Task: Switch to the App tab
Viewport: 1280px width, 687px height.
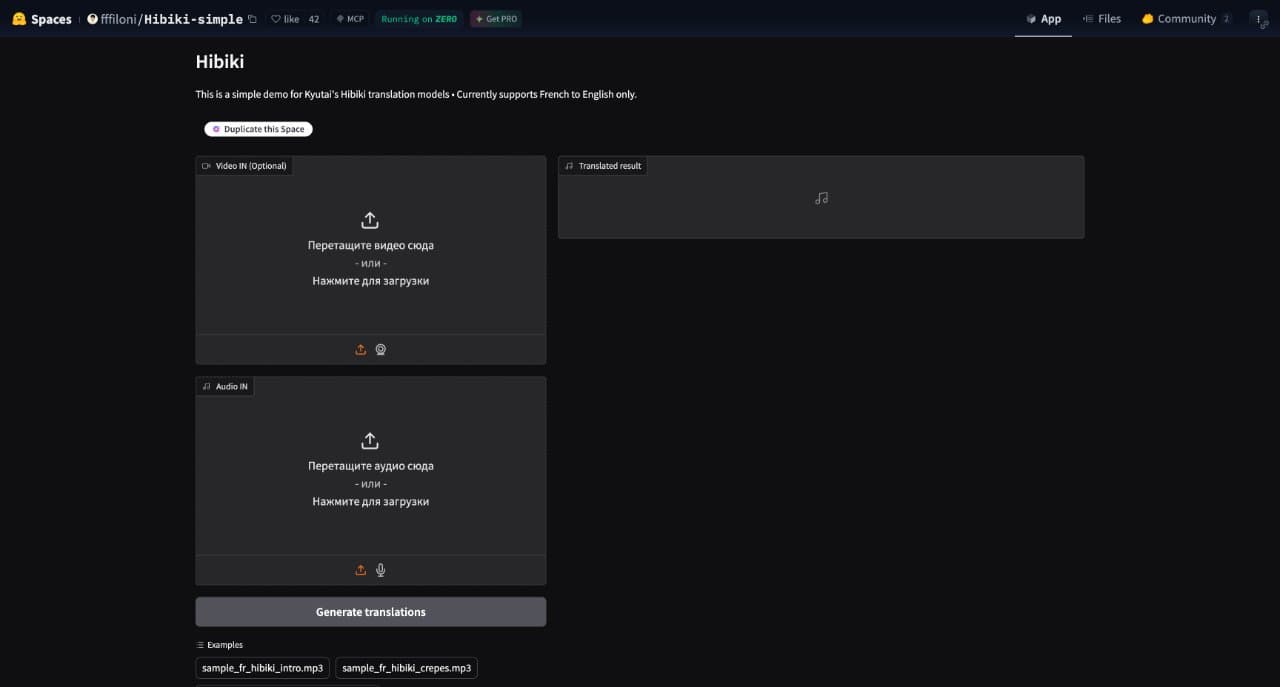Action: (x=1043, y=19)
